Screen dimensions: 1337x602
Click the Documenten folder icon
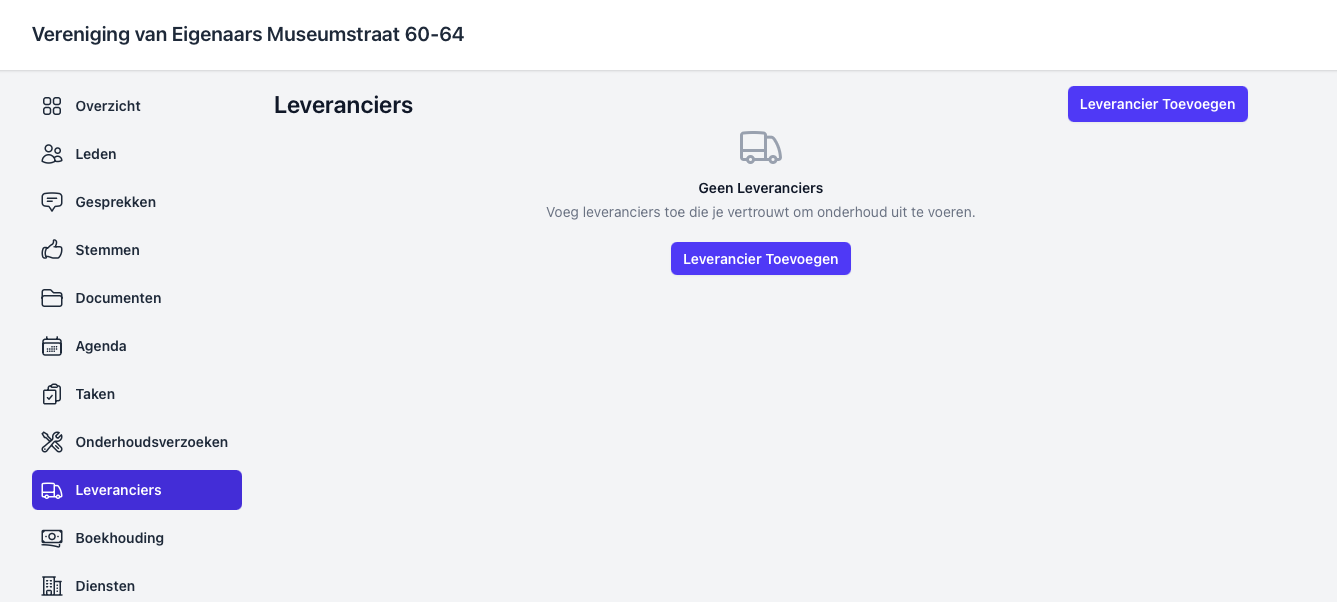(x=52, y=298)
